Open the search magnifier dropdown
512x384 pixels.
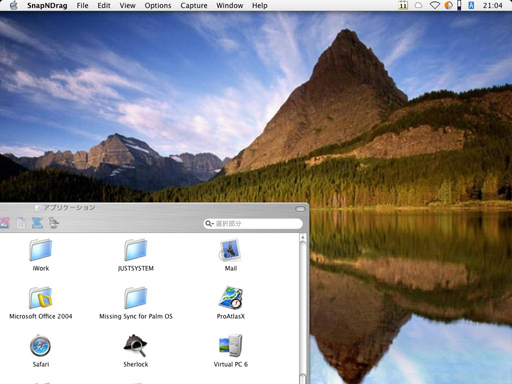[x=209, y=224]
